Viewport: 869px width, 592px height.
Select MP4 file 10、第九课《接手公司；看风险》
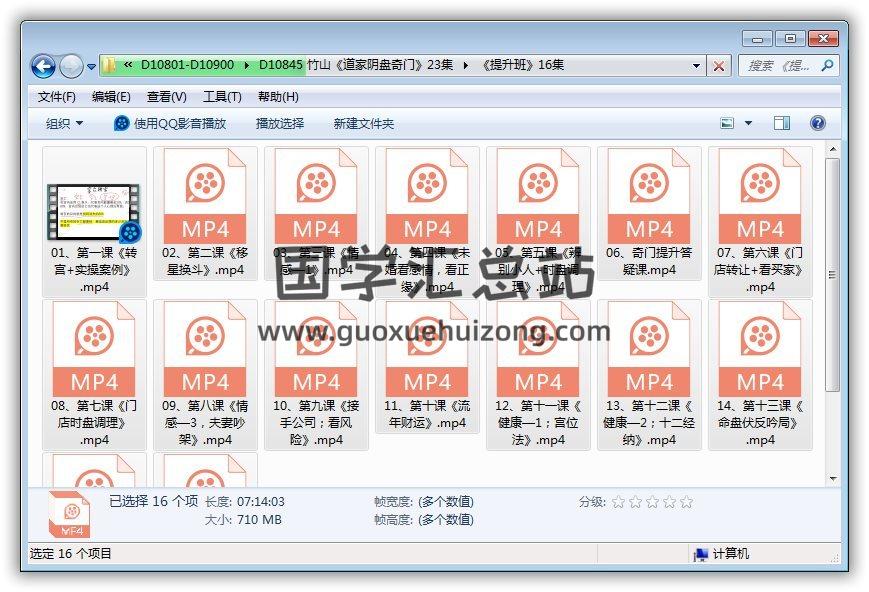(316, 375)
